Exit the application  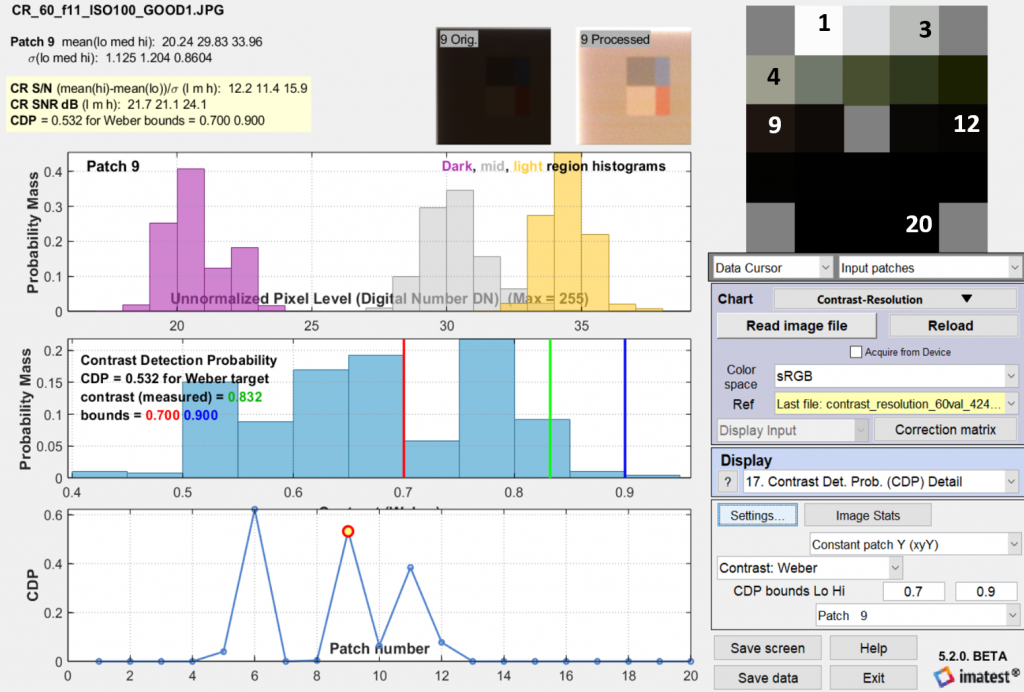(873, 678)
